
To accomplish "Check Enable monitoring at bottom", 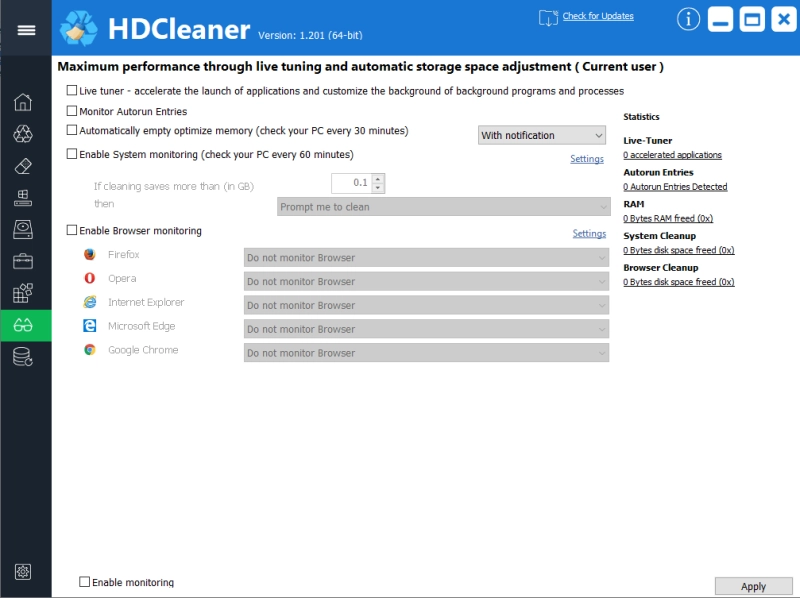I will tap(85, 582).
